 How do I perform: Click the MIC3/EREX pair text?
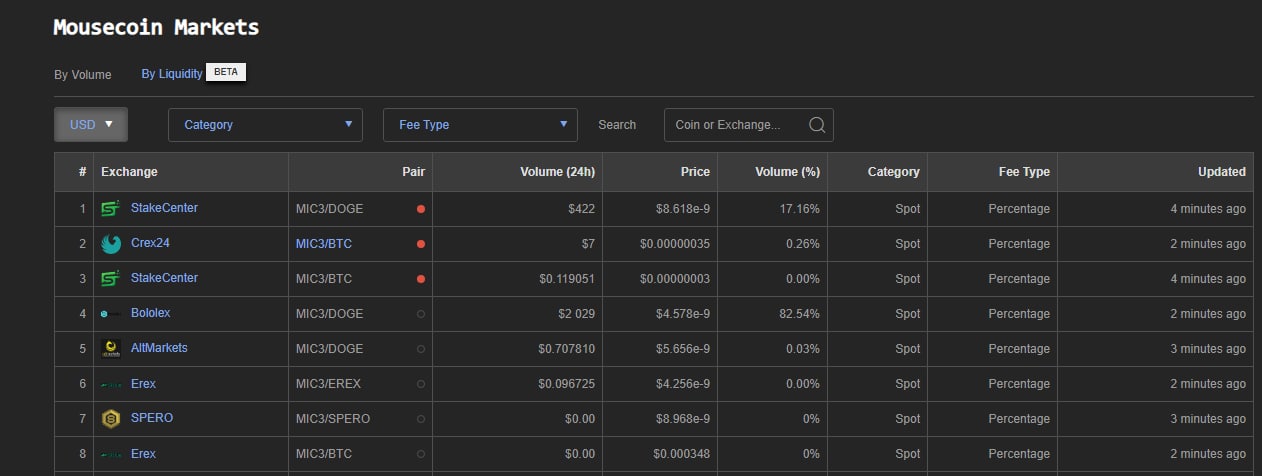coord(328,384)
